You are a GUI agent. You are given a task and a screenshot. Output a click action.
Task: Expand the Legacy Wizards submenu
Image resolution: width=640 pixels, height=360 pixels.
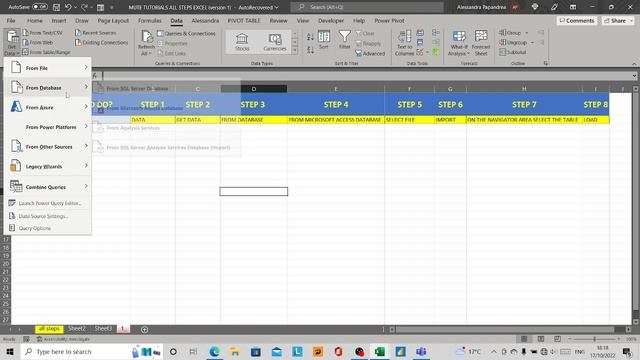48,166
